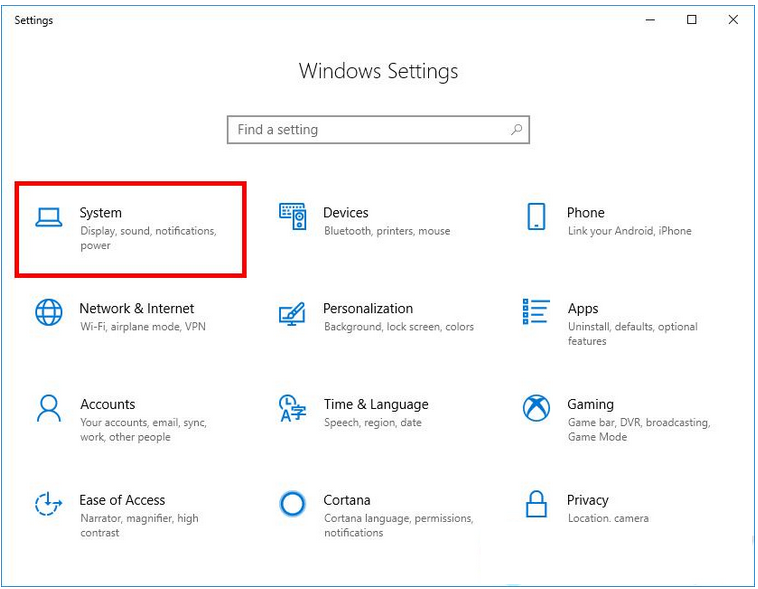Click the Privacy padlock icon
Image resolution: width=758 pixels, height=589 pixels.
click(536, 504)
